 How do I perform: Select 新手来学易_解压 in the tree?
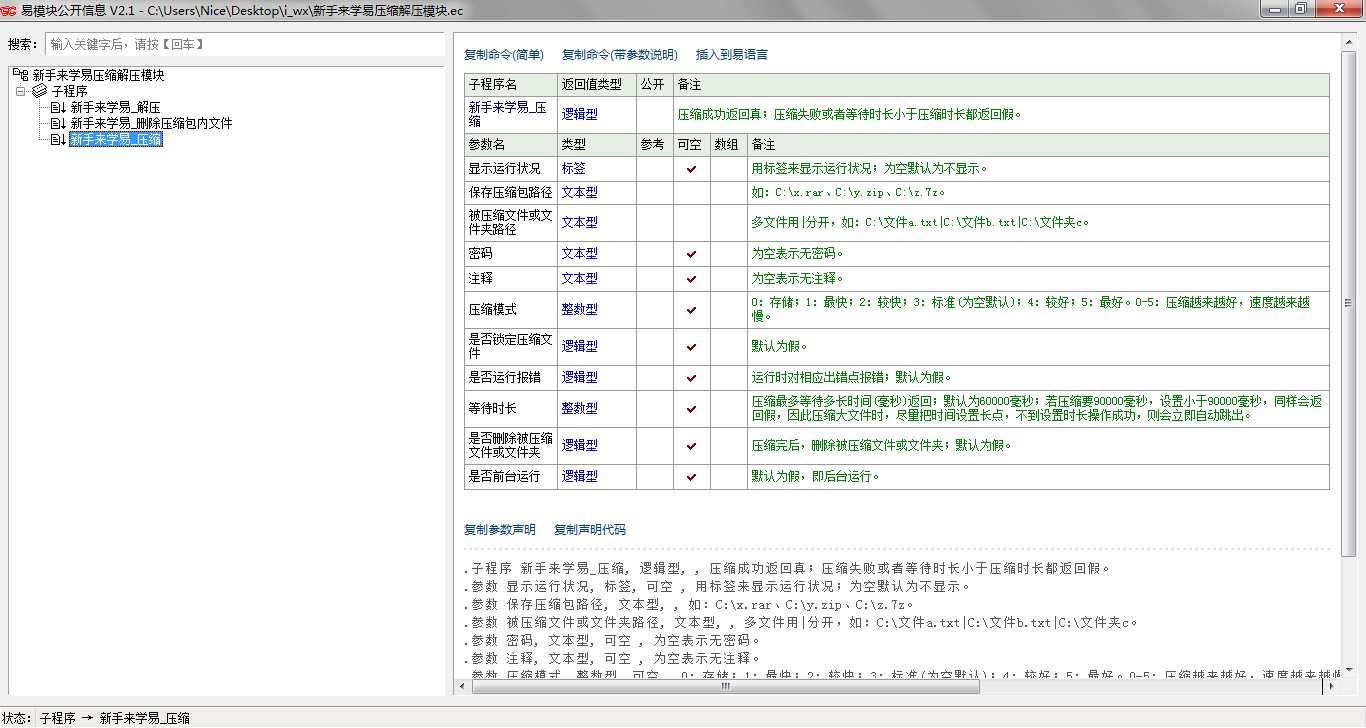tap(115, 107)
